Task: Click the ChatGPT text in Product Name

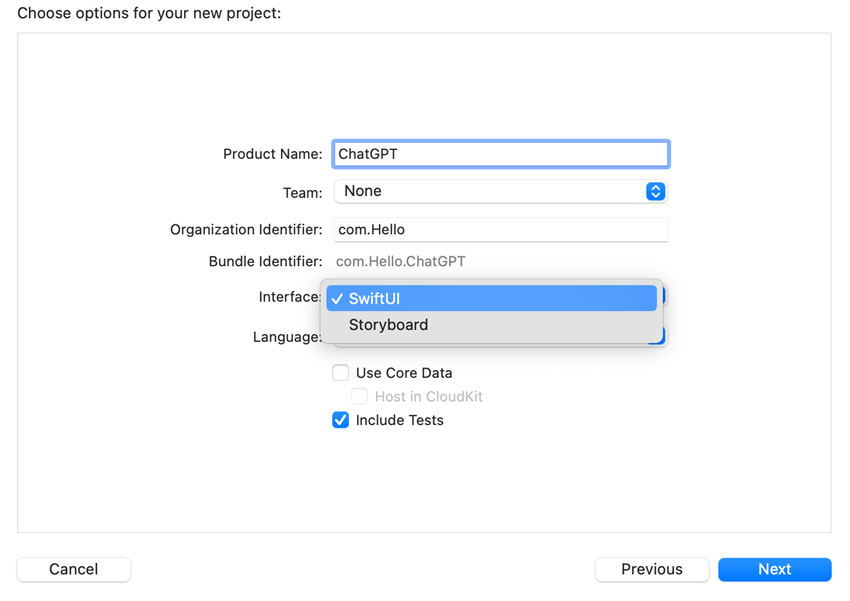Action: 367,154
